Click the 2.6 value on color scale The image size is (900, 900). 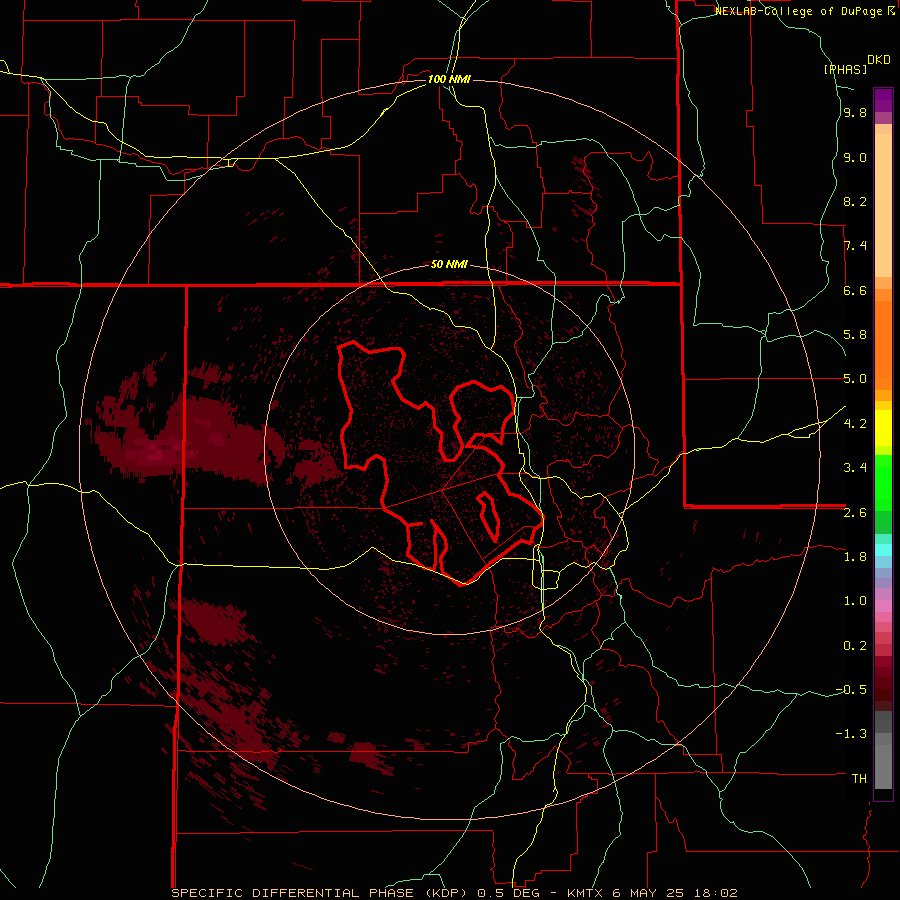point(855,513)
